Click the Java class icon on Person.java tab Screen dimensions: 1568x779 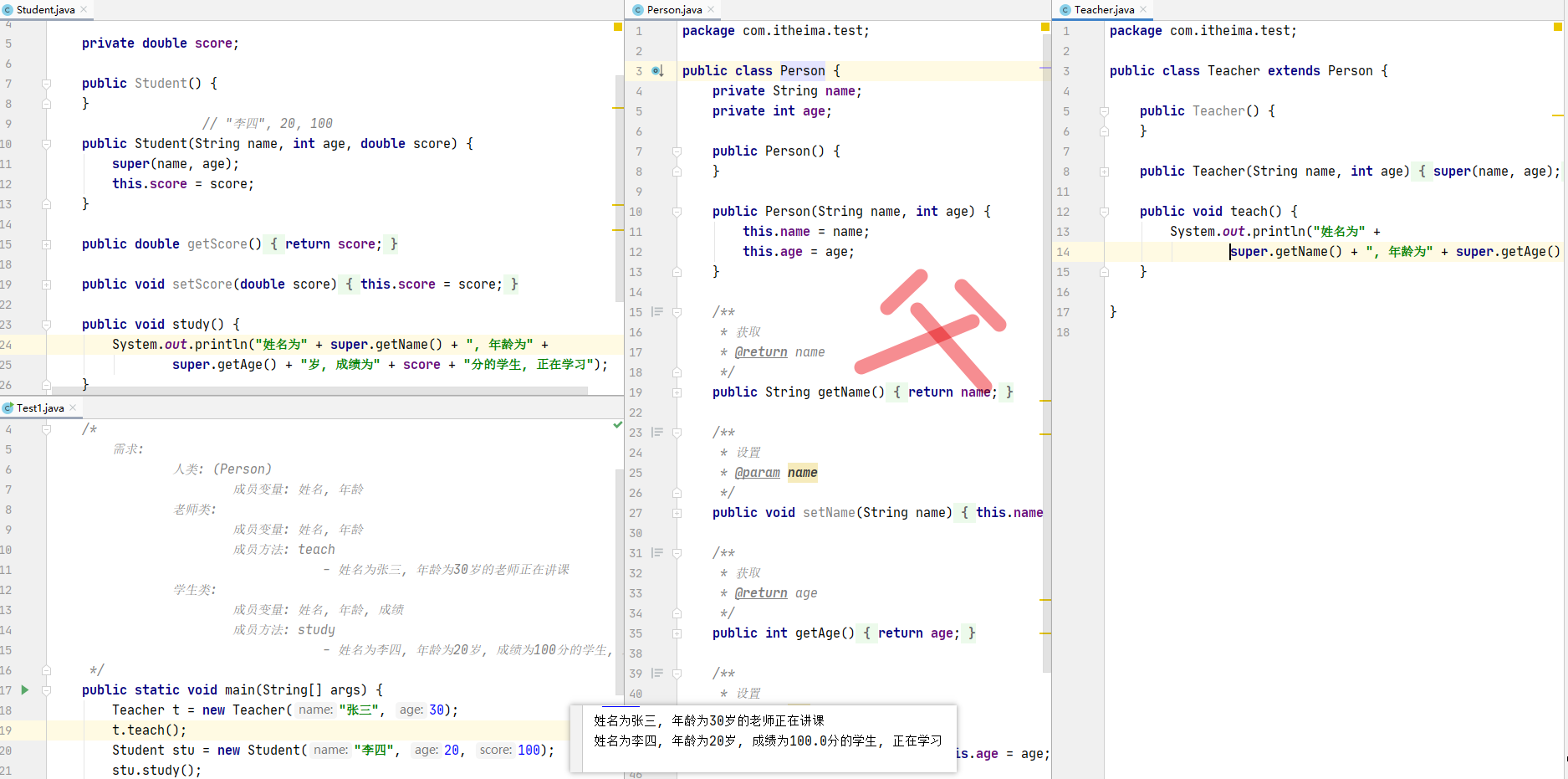(x=638, y=9)
